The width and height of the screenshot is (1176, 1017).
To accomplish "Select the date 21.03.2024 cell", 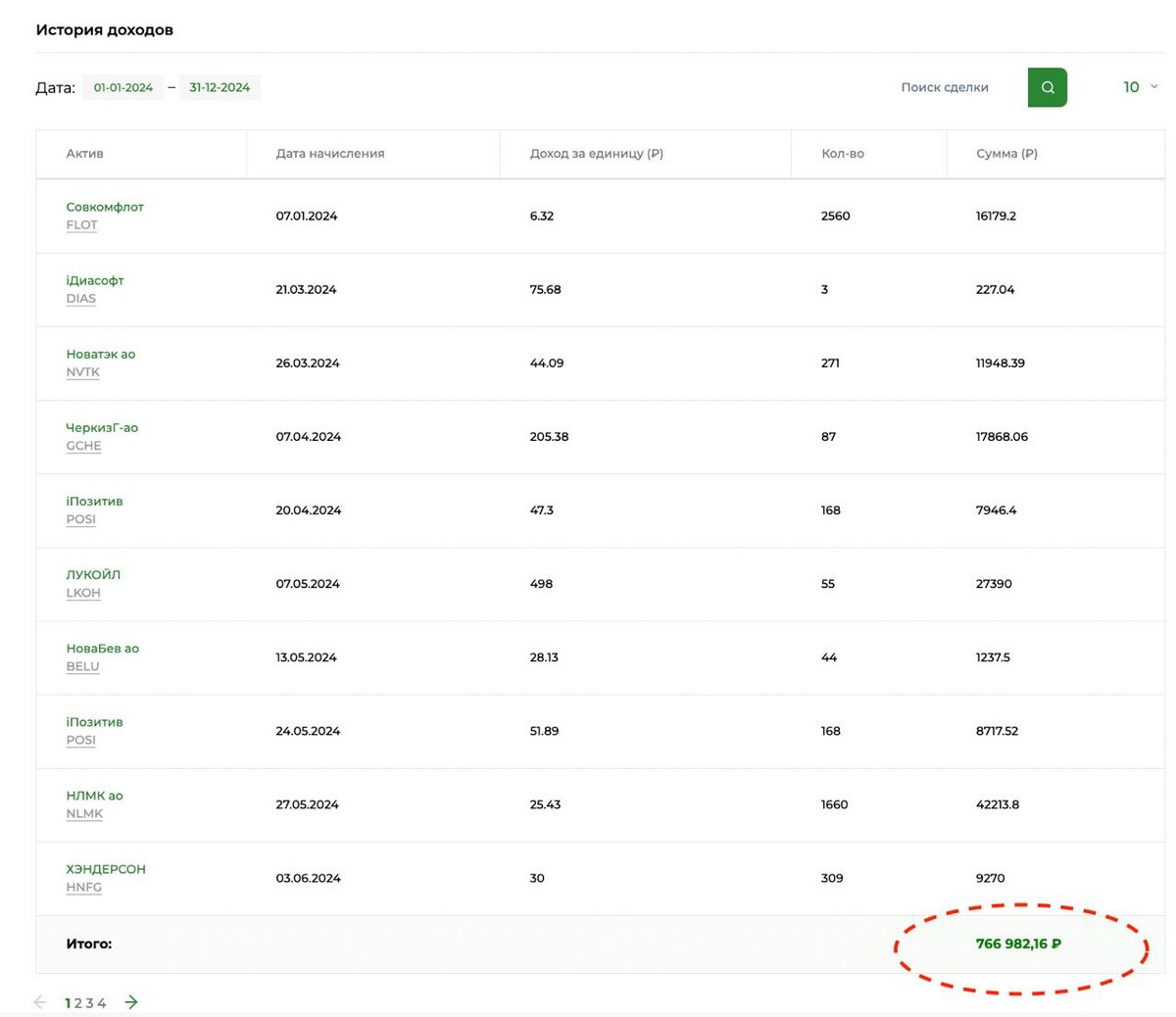I will tap(306, 290).
